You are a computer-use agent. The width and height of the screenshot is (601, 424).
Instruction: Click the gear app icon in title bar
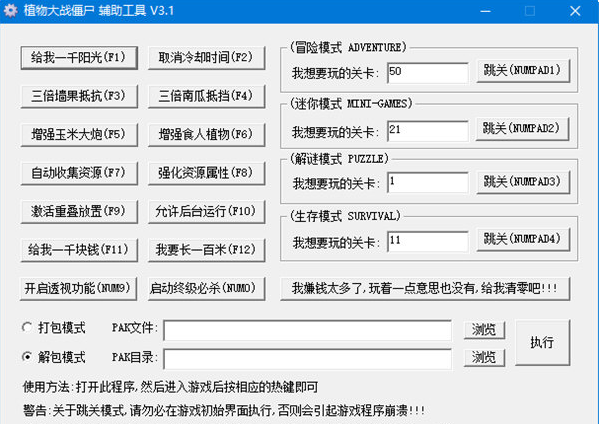click(x=10, y=10)
